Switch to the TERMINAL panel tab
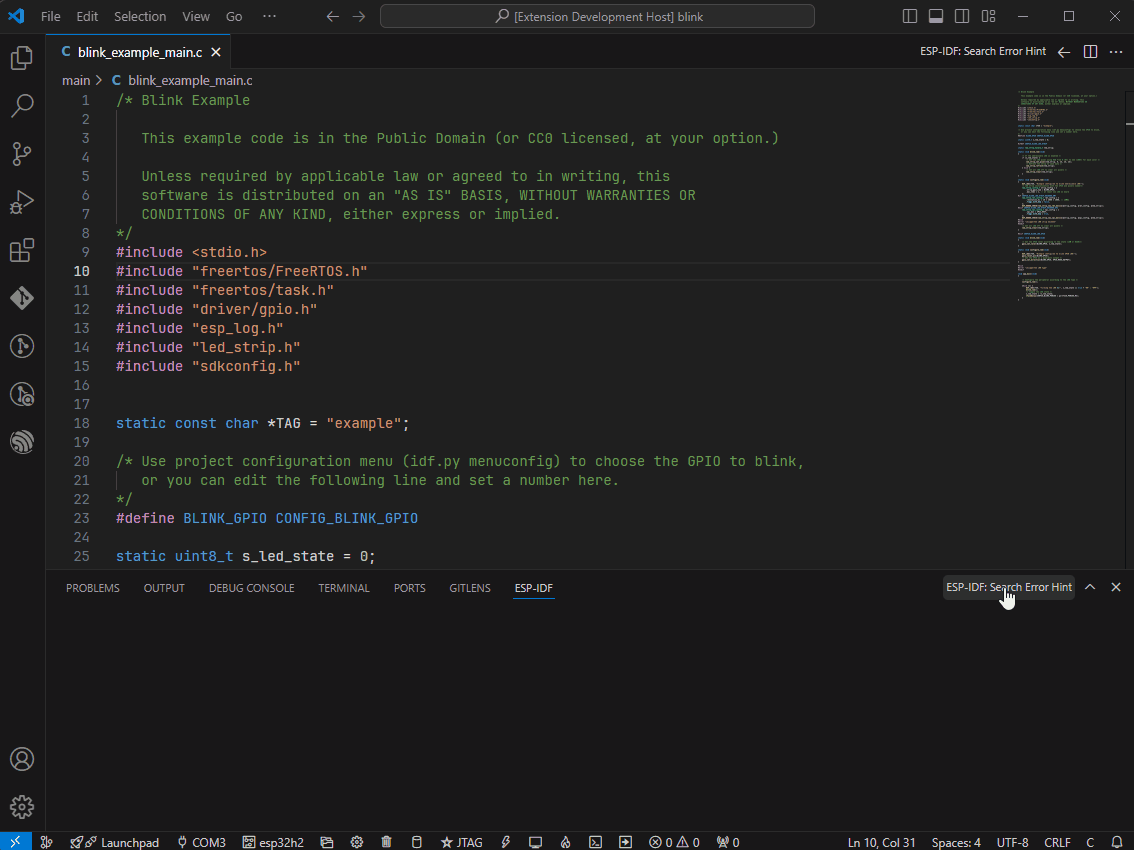The width and height of the screenshot is (1134, 850). [x=344, y=588]
